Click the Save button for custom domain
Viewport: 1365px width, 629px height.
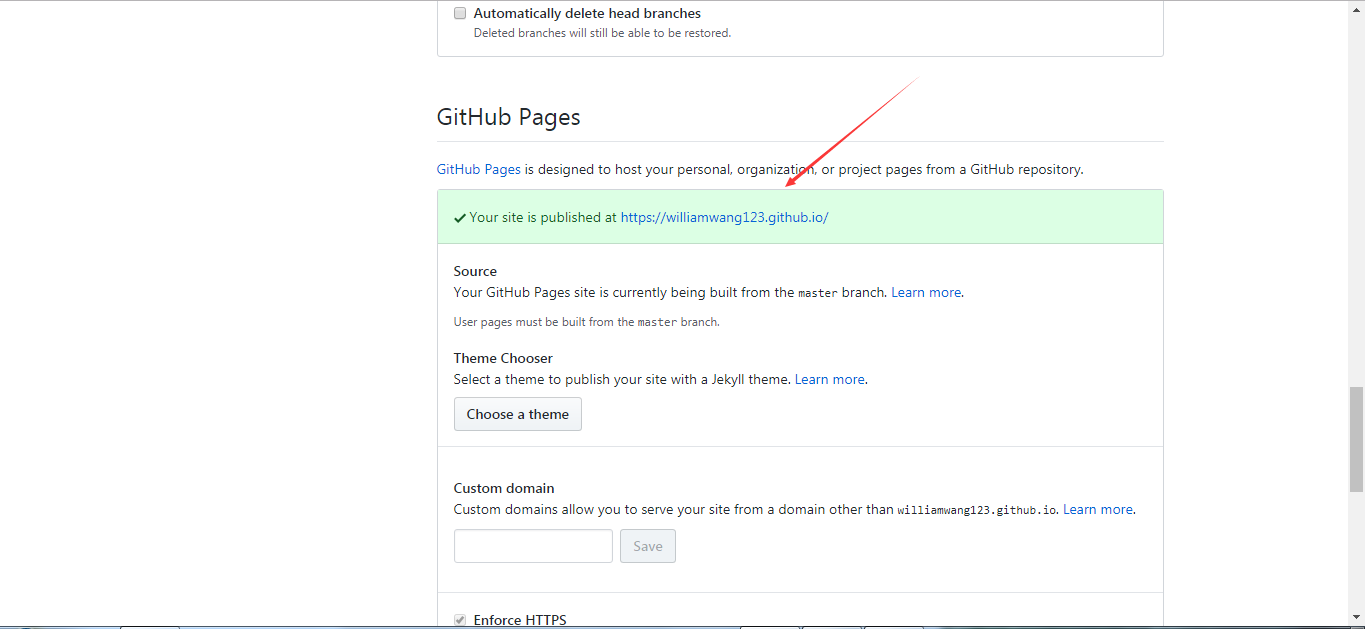[x=648, y=546]
